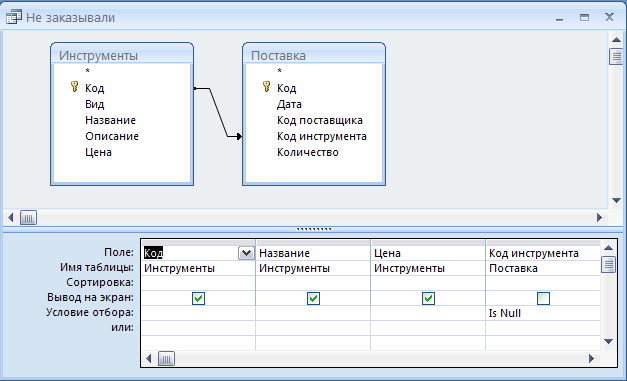Select the asterisk in Поставка table
The width and height of the screenshot is (627, 381).
[279, 72]
